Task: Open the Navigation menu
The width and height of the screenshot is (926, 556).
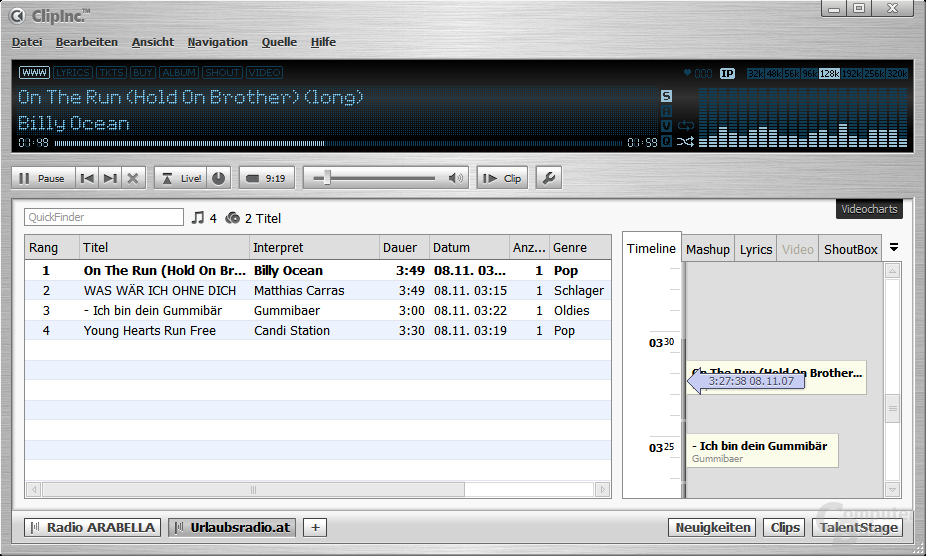Action: pyautogui.click(x=217, y=42)
